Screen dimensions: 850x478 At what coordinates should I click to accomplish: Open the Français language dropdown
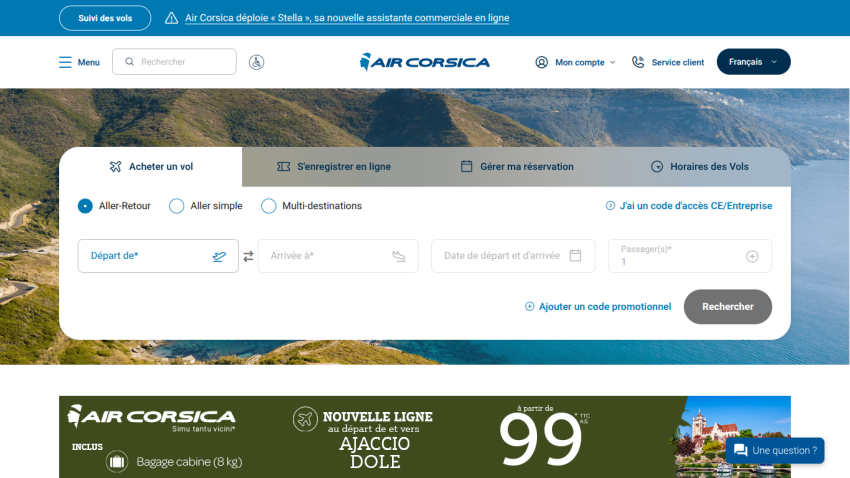pyautogui.click(x=754, y=62)
